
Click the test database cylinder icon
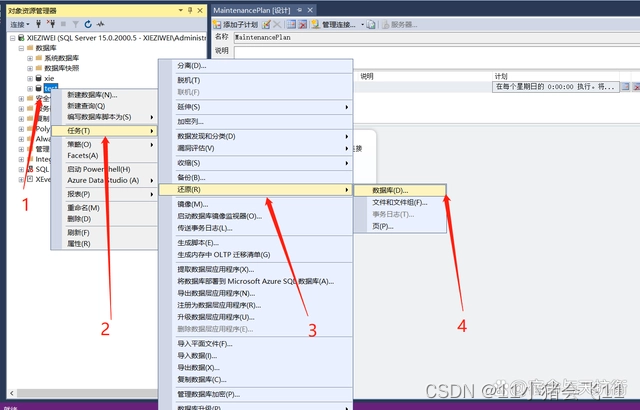pos(39,88)
